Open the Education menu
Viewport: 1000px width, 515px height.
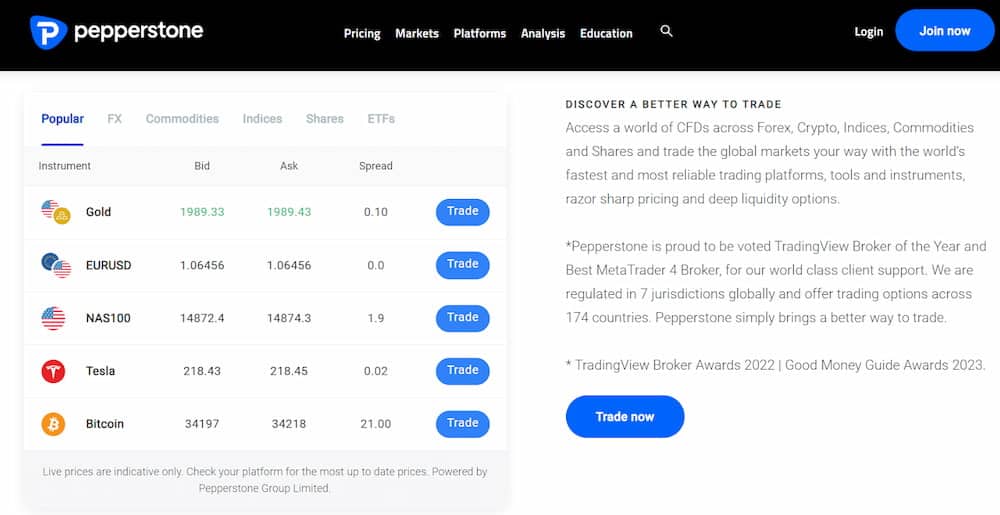(x=606, y=33)
